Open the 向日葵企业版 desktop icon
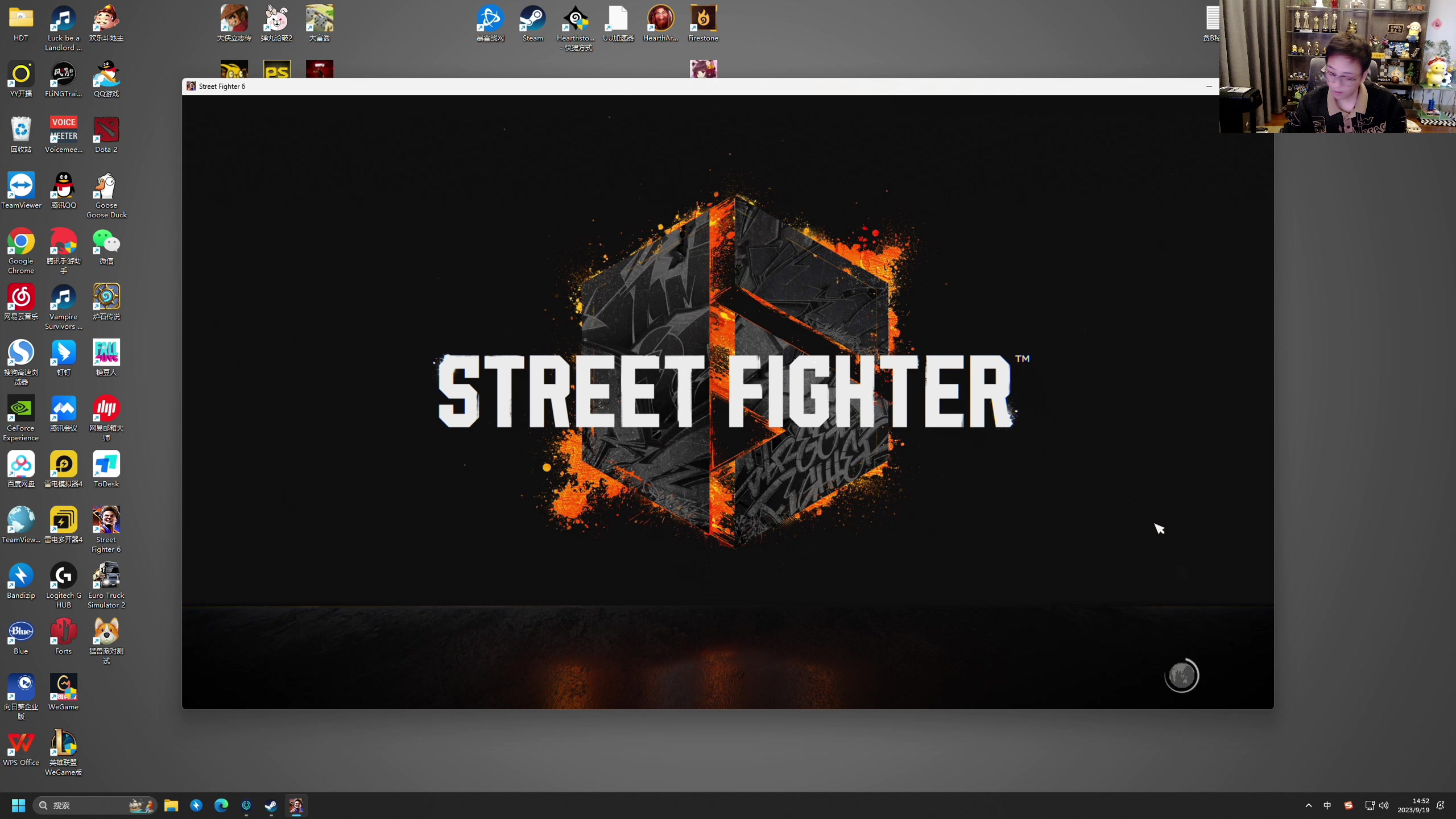The height and width of the screenshot is (819, 1456). click(x=21, y=697)
